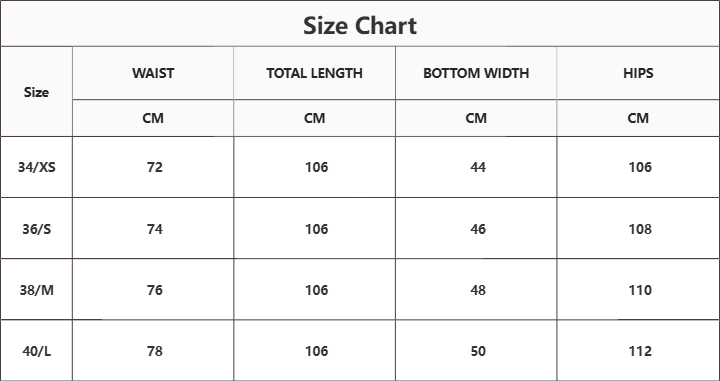This screenshot has height=381, width=720.
Task: Click hips value 108 for 36/S
Action: point(640,229)
